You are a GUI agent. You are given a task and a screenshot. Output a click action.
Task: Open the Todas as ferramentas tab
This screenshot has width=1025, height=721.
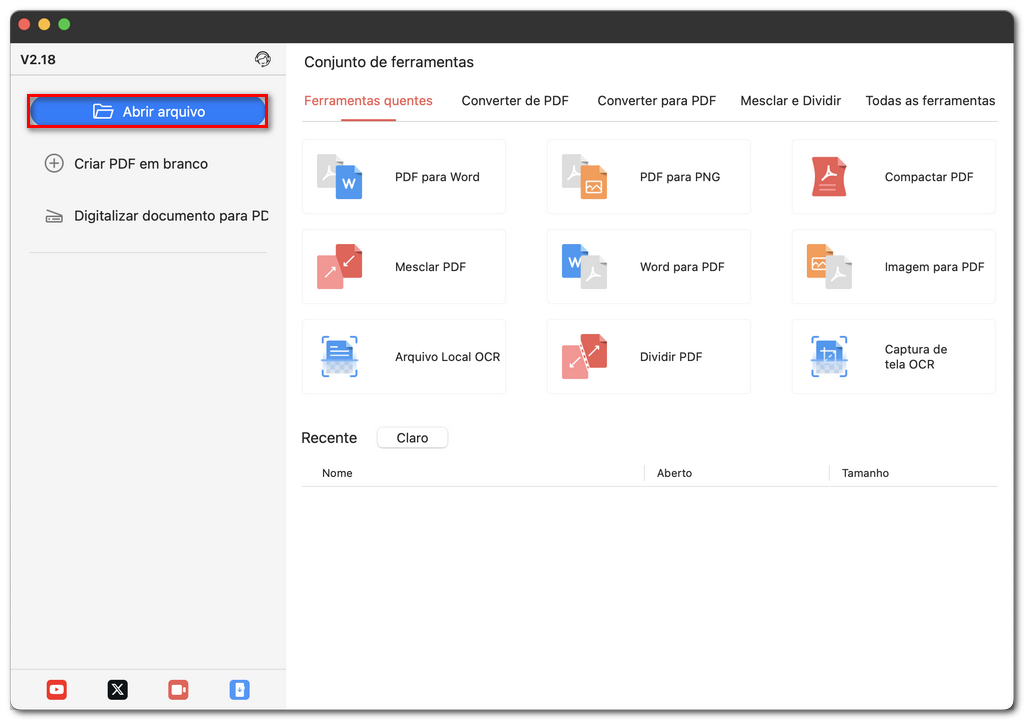(x=930, y=101)
